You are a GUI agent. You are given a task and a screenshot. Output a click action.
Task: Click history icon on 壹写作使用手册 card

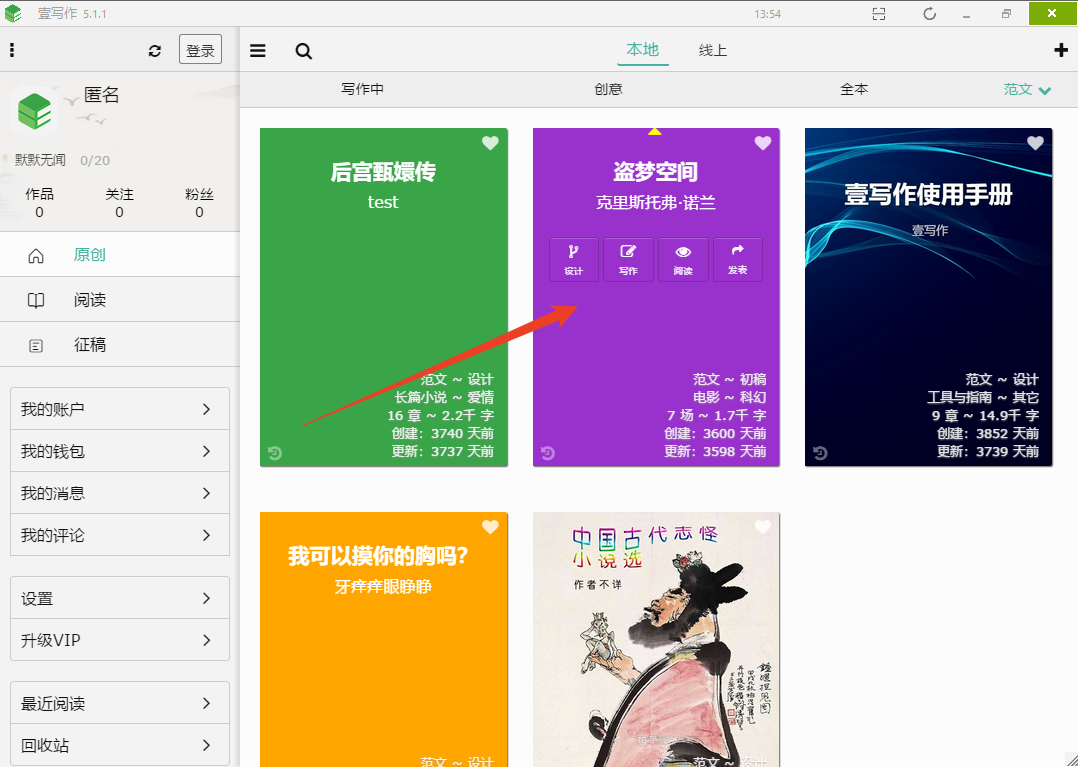[820, 453]
